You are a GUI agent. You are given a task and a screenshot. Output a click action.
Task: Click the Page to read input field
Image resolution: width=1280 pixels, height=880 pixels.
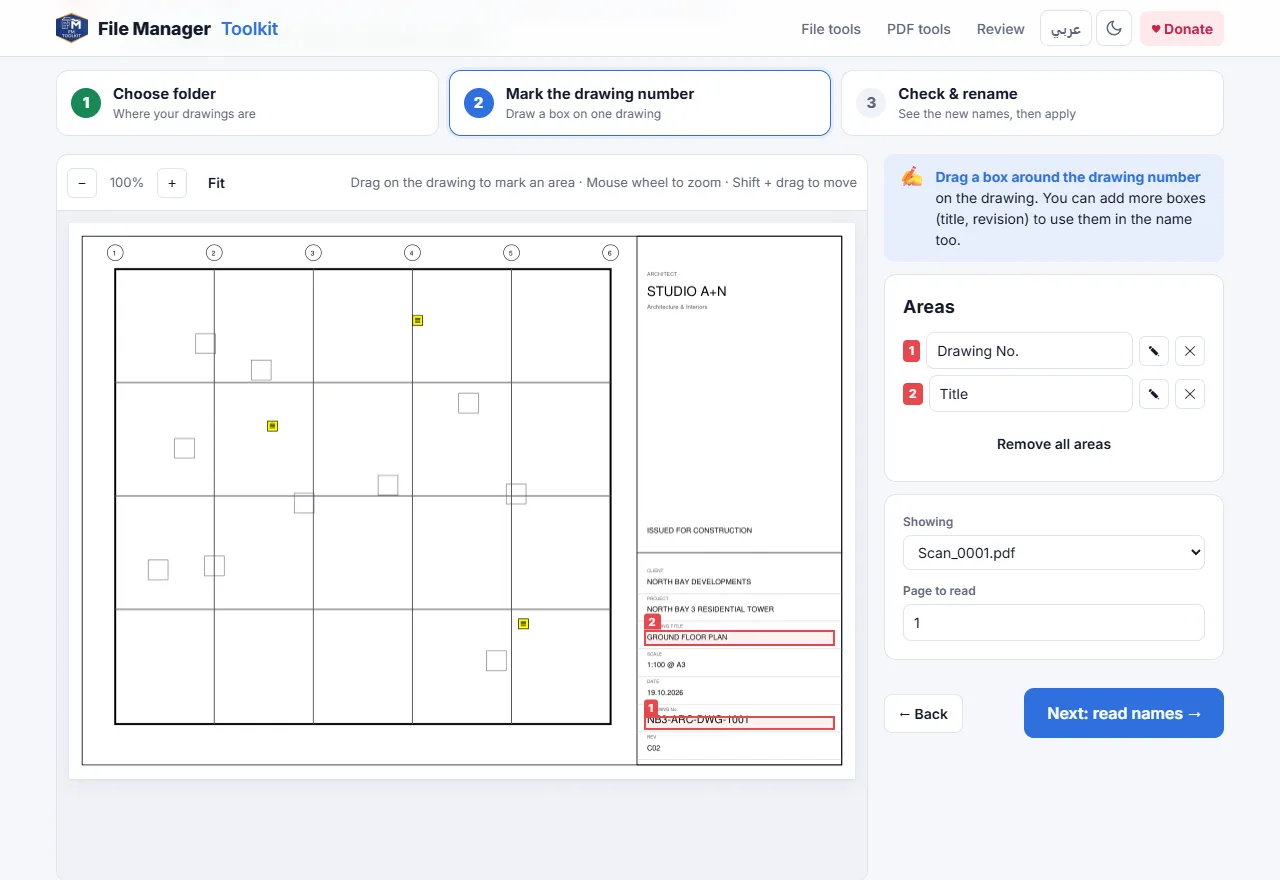pos(1054,622)
